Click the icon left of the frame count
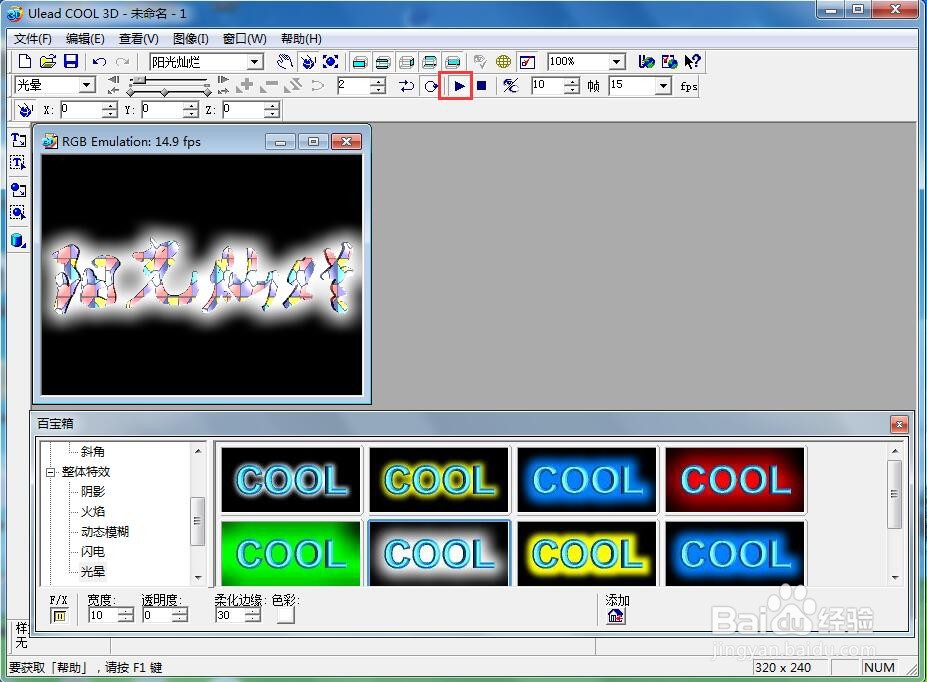The width and height of the screenshot is (927, 682). click(x=510, y=86)
